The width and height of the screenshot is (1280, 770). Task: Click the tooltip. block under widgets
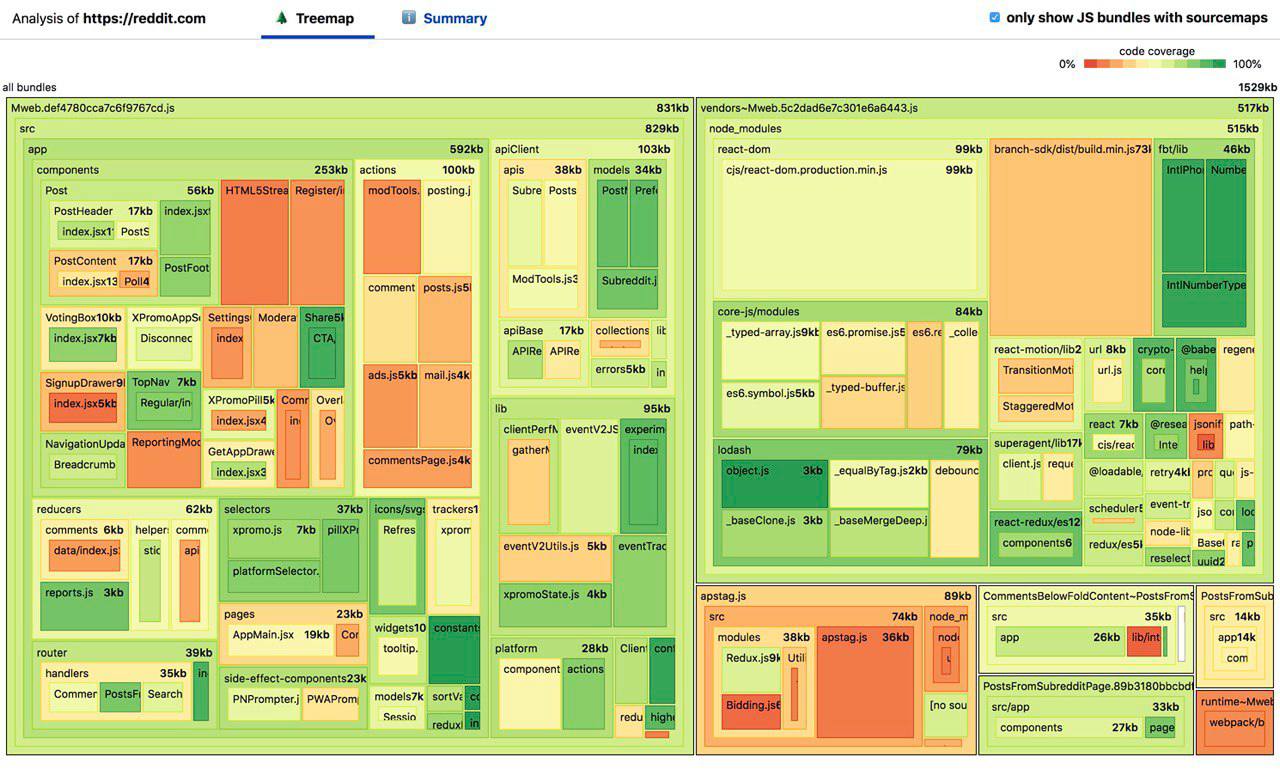[400, 654]
